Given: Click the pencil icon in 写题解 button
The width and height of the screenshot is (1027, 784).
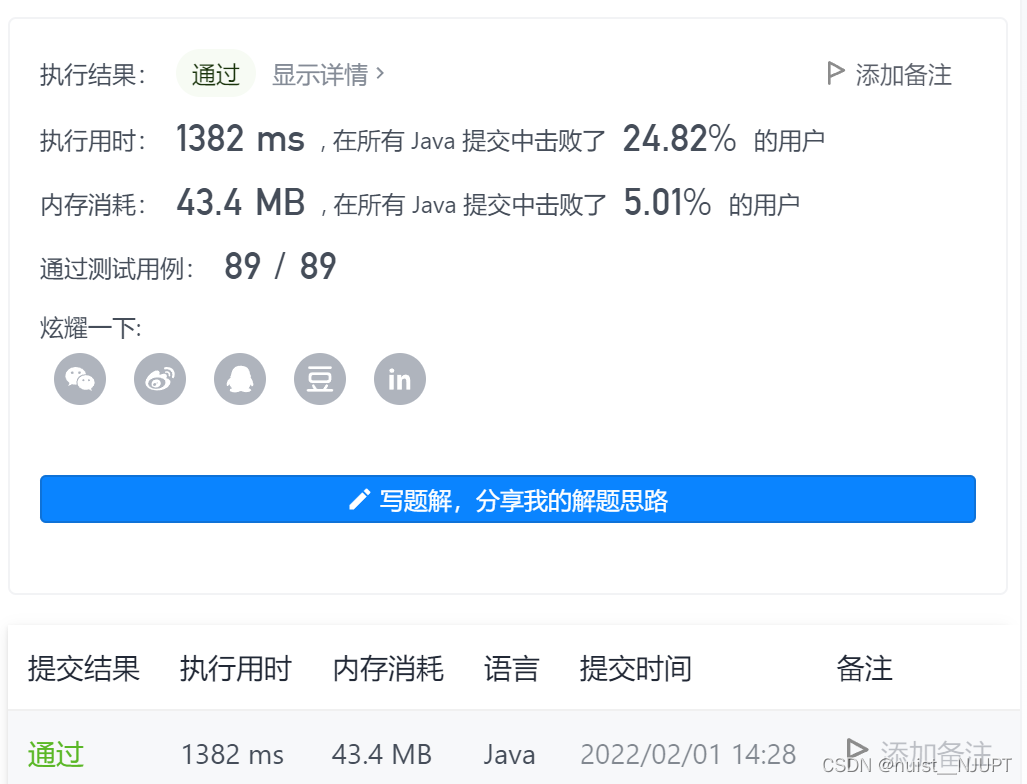Looking at the screenshot, I should click(x=359, y=499).
